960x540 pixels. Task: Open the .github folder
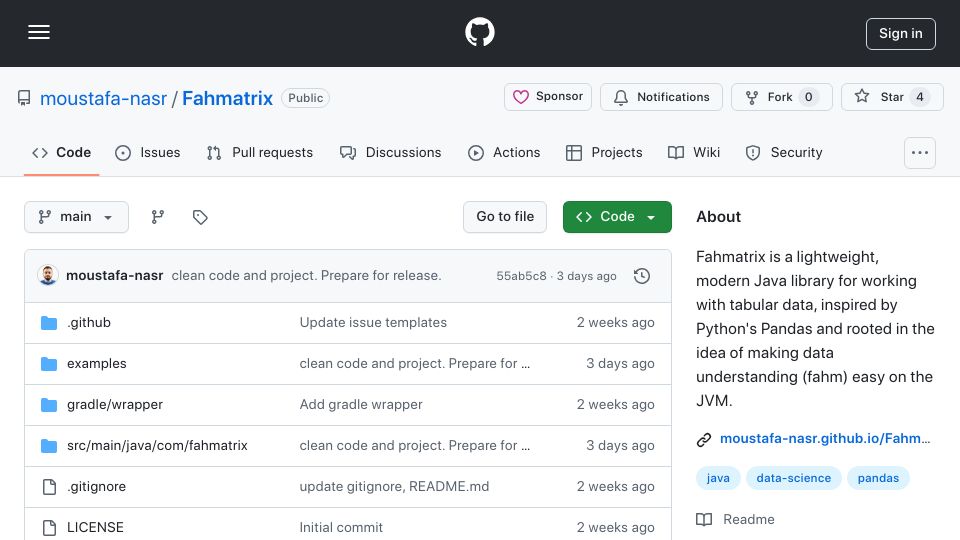point(89,323)
